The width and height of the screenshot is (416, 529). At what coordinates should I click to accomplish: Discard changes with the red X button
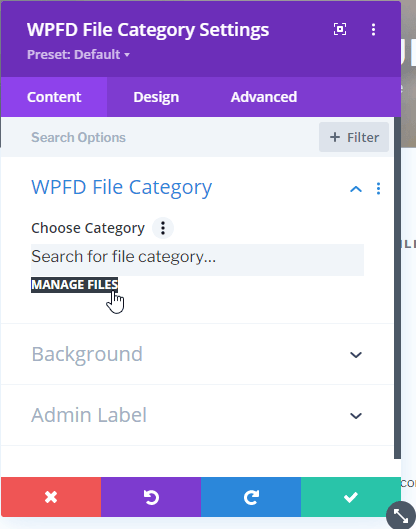click(51, 497)
